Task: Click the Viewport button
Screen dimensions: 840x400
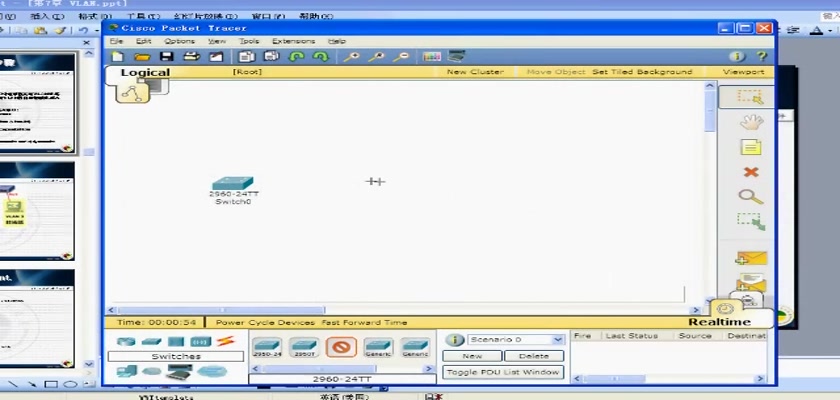Action: [x=744, y=72]
